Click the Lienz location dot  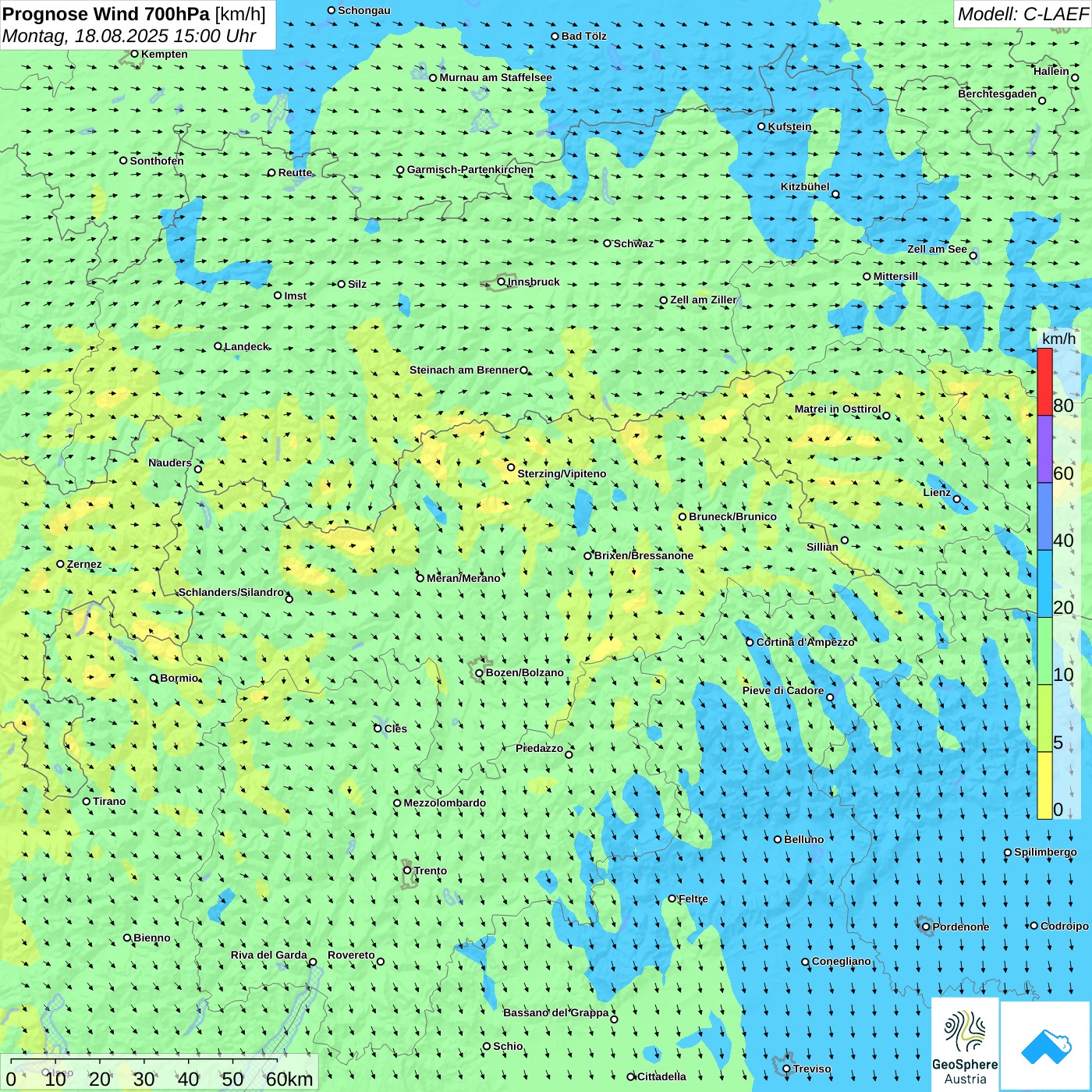coord(957,499)
